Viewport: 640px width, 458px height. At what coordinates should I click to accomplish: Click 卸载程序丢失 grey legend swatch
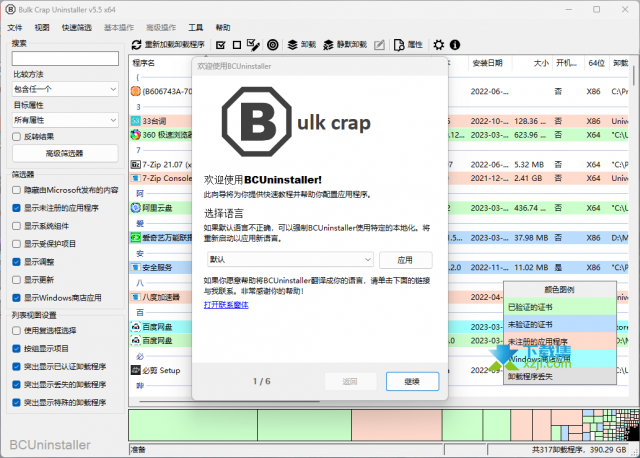tap(559, 376)
